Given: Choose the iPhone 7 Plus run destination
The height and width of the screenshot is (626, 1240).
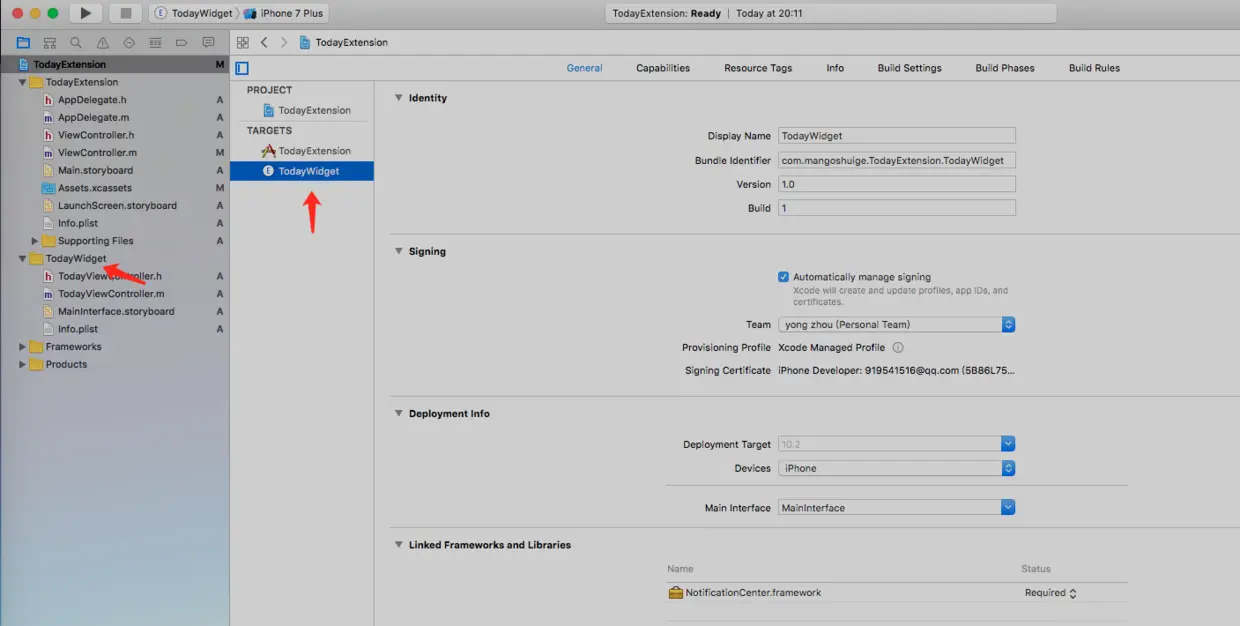Looking at the screenshot, I should pyautogui.click(x=285, y=14).
